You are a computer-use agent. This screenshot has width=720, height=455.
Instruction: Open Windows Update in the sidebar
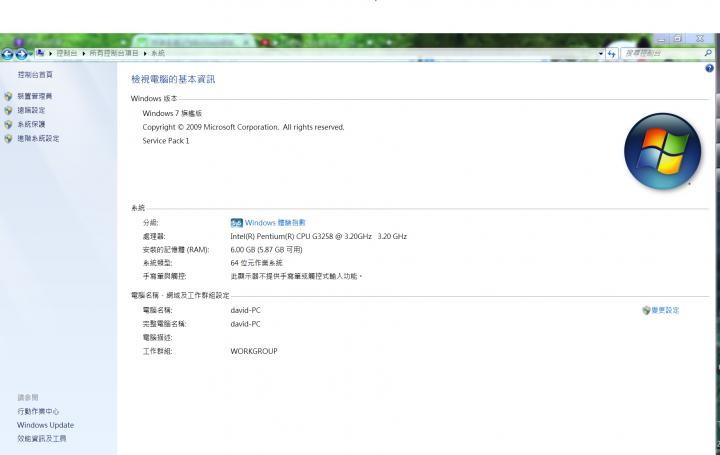coord(45,425)
